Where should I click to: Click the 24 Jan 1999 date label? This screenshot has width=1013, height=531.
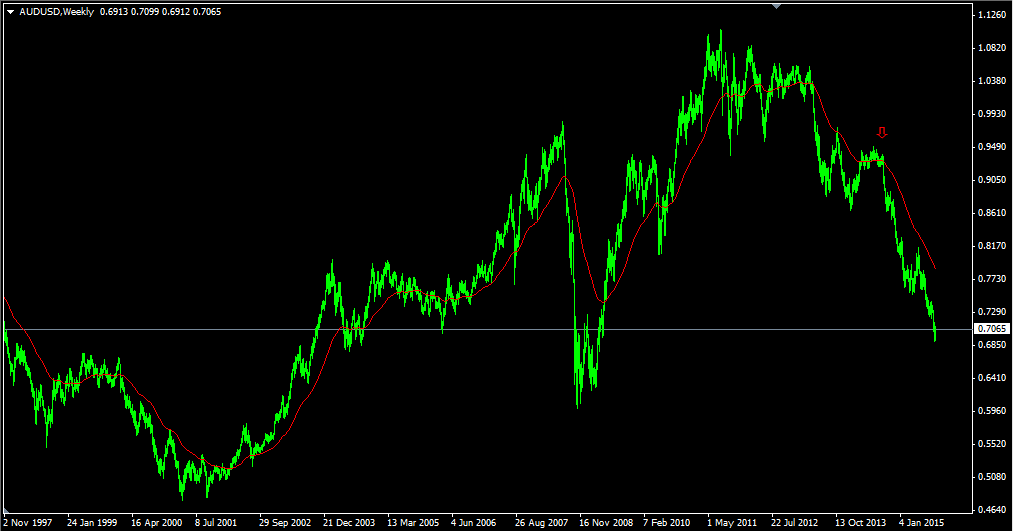tap(92, 522)
